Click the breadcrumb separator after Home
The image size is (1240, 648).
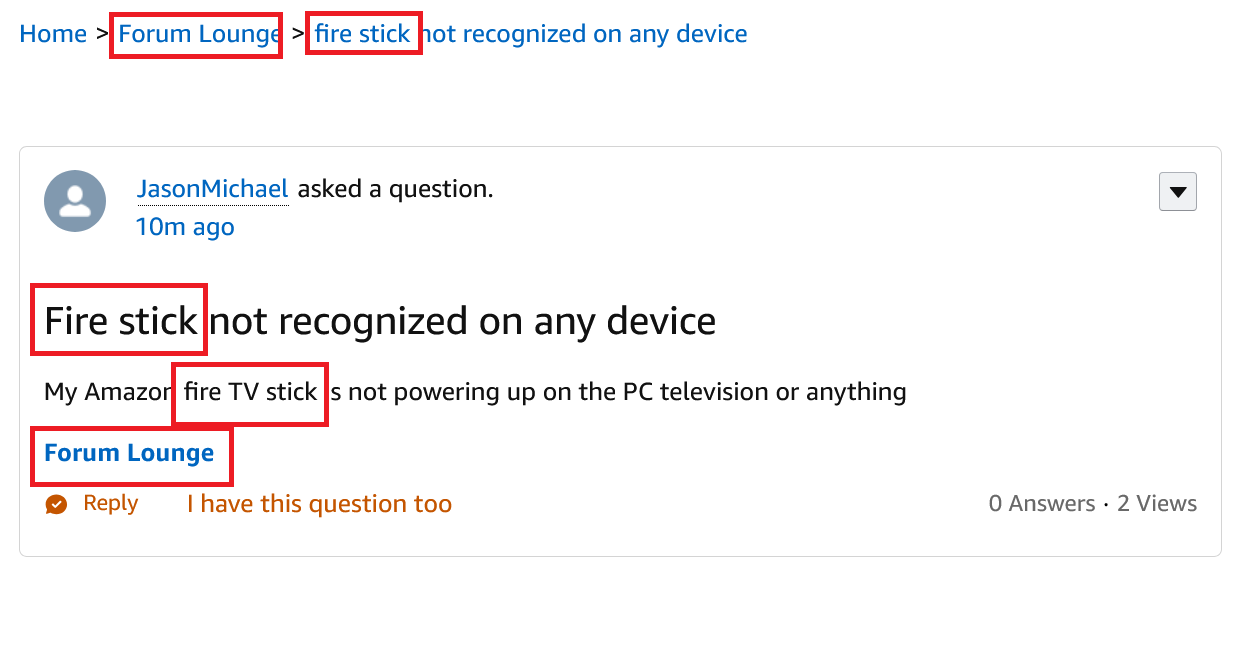pyautogui.click(x=102, y=34)
